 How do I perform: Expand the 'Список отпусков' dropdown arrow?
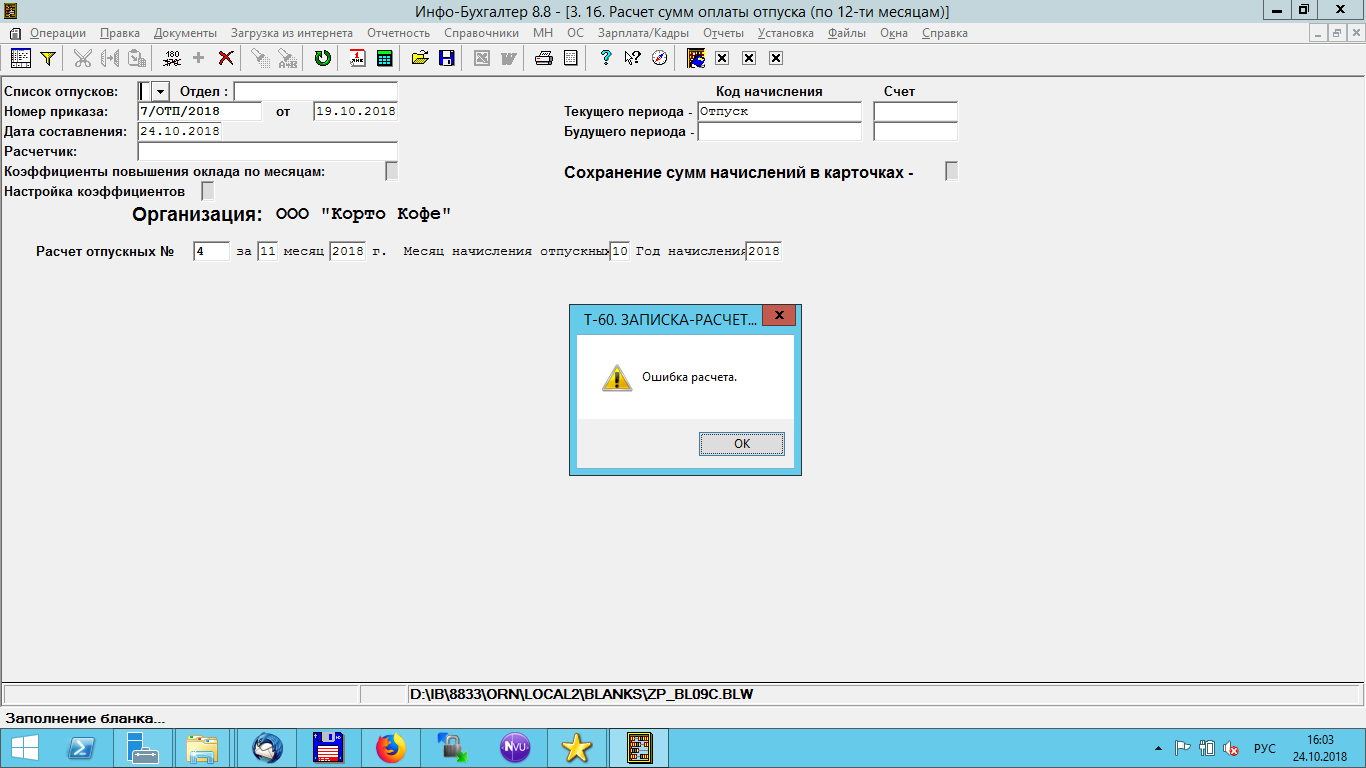(160, 91)
